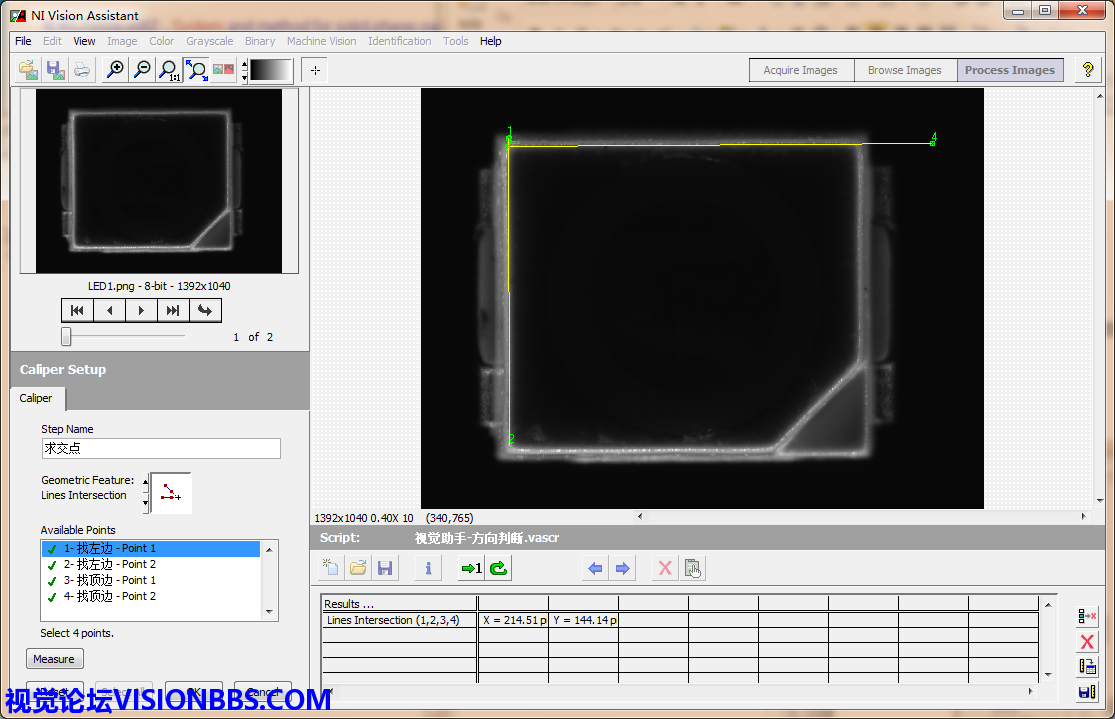Viewport: 1115px width, 719px height.
Task: Go to the previous image
Action: pyautogui.click(x=110, y=310)
